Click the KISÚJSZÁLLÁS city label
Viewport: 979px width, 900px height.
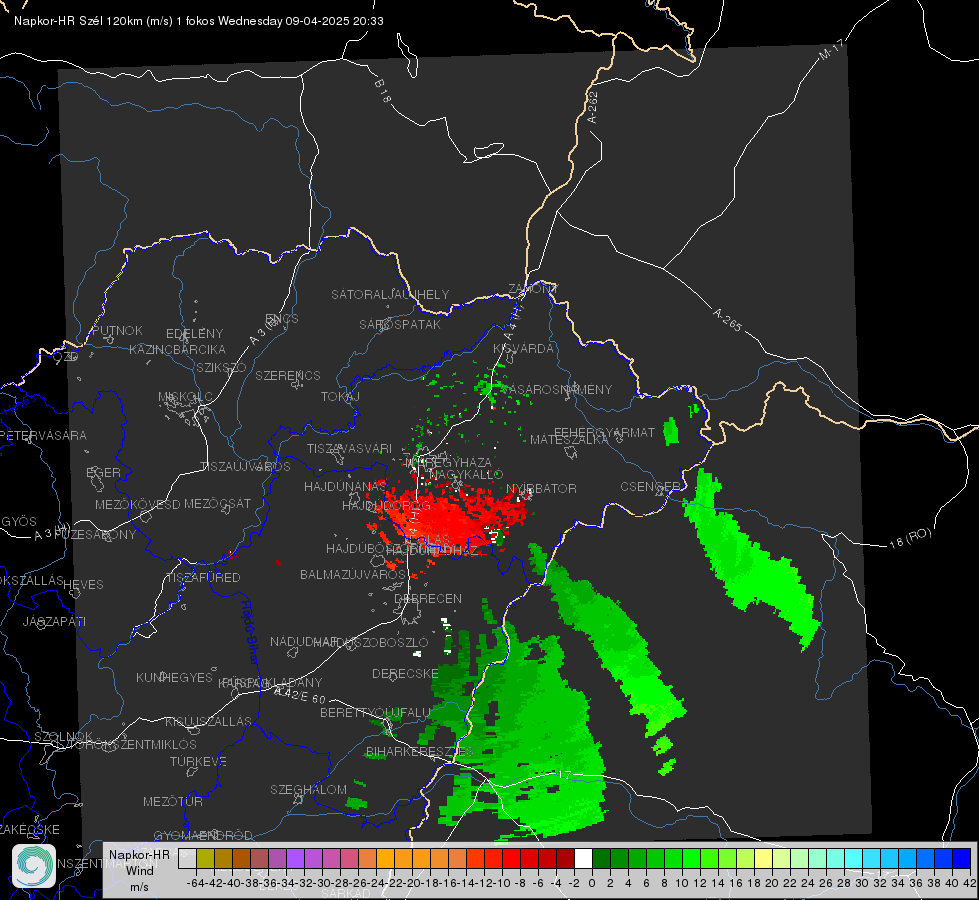coord(209,722)
